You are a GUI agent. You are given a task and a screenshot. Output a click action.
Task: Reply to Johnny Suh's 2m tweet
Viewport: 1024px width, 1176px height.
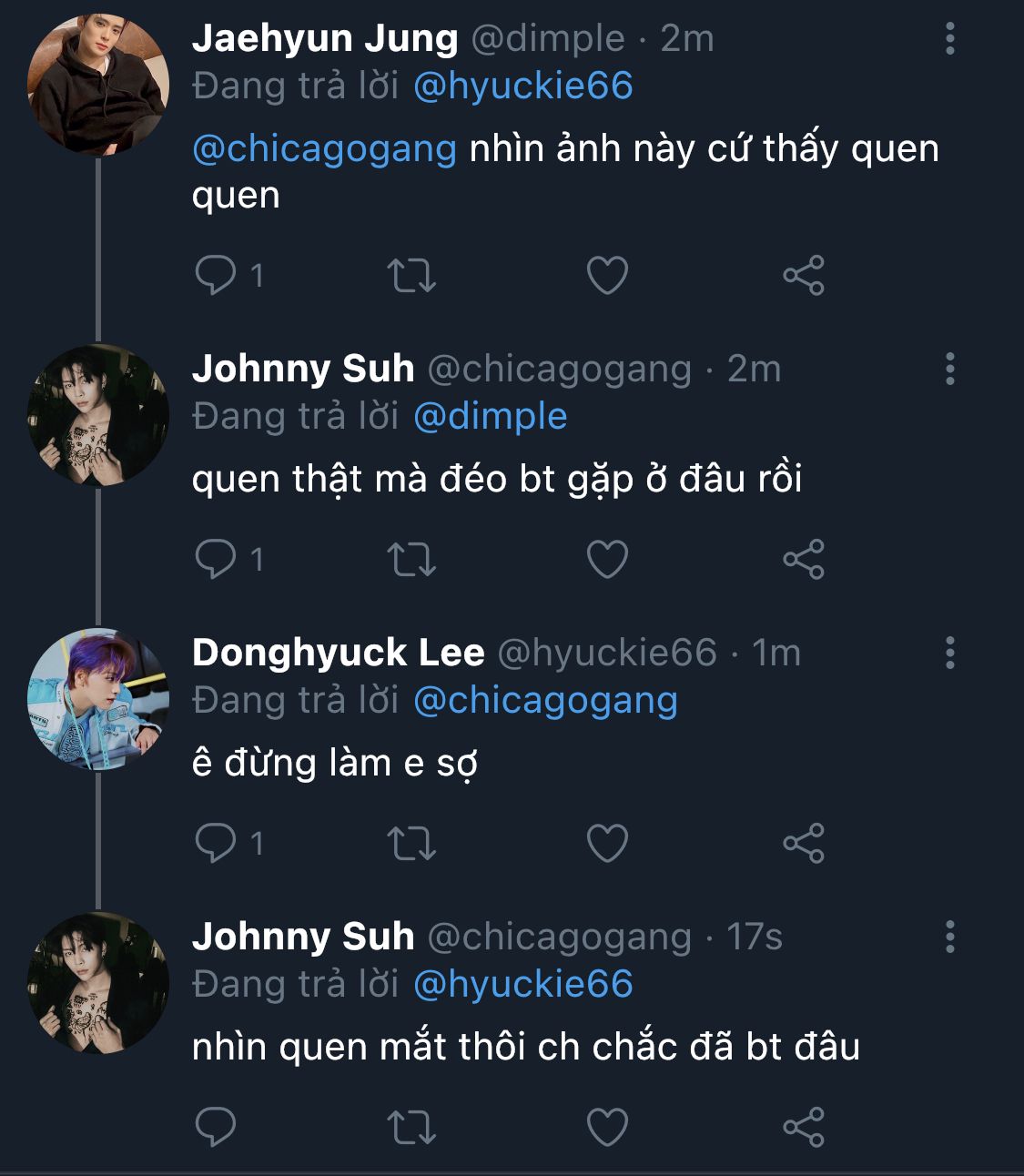pyautogui.click(x=216, y=559)
